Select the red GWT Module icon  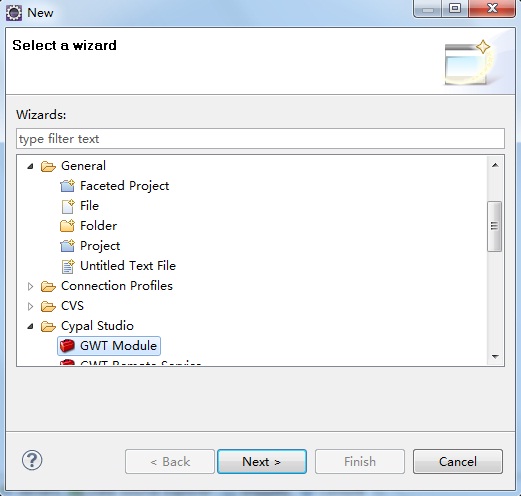tap(67, 346)
